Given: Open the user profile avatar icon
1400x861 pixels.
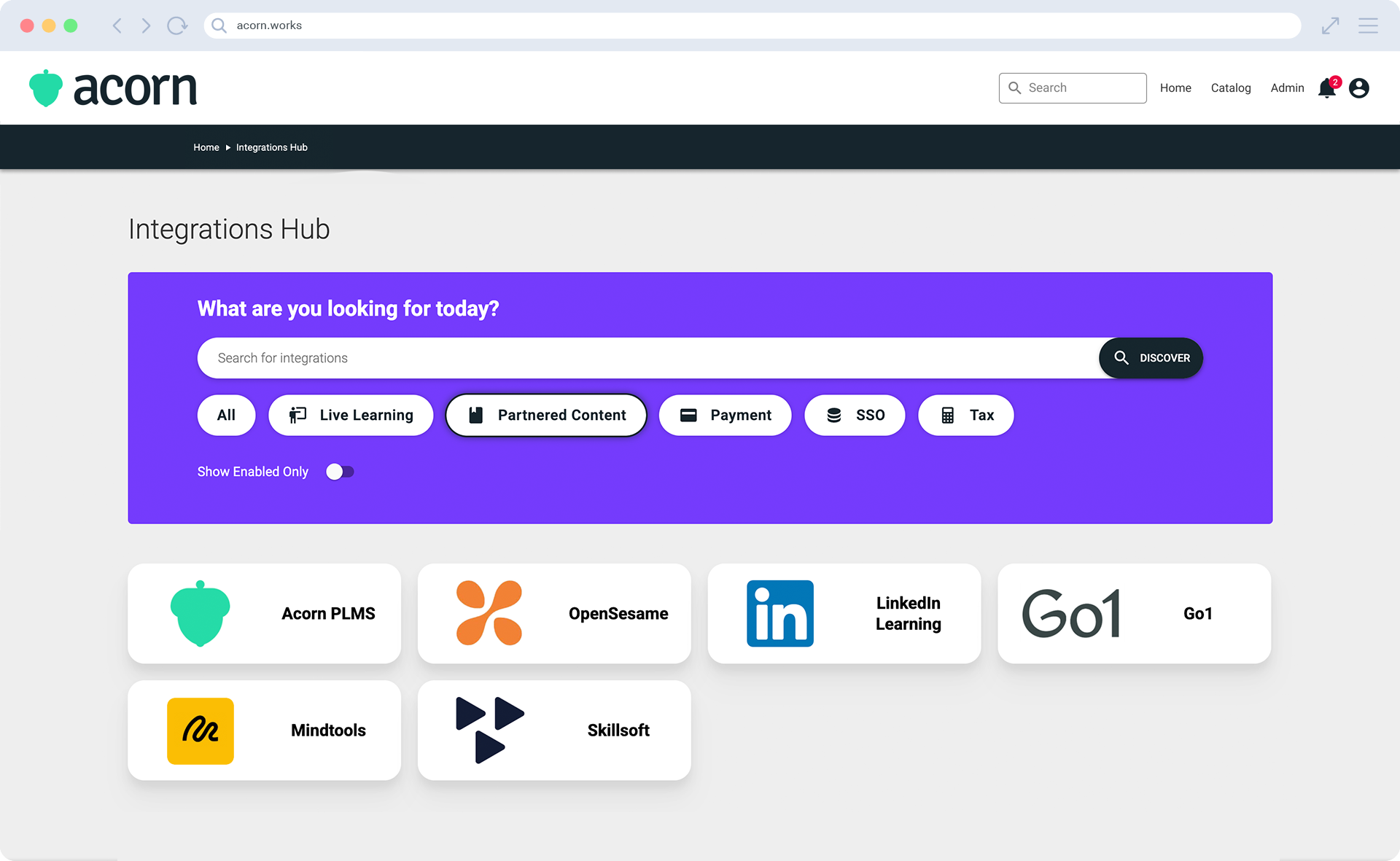Looking at the screenshot, I should pos(1358,88).
